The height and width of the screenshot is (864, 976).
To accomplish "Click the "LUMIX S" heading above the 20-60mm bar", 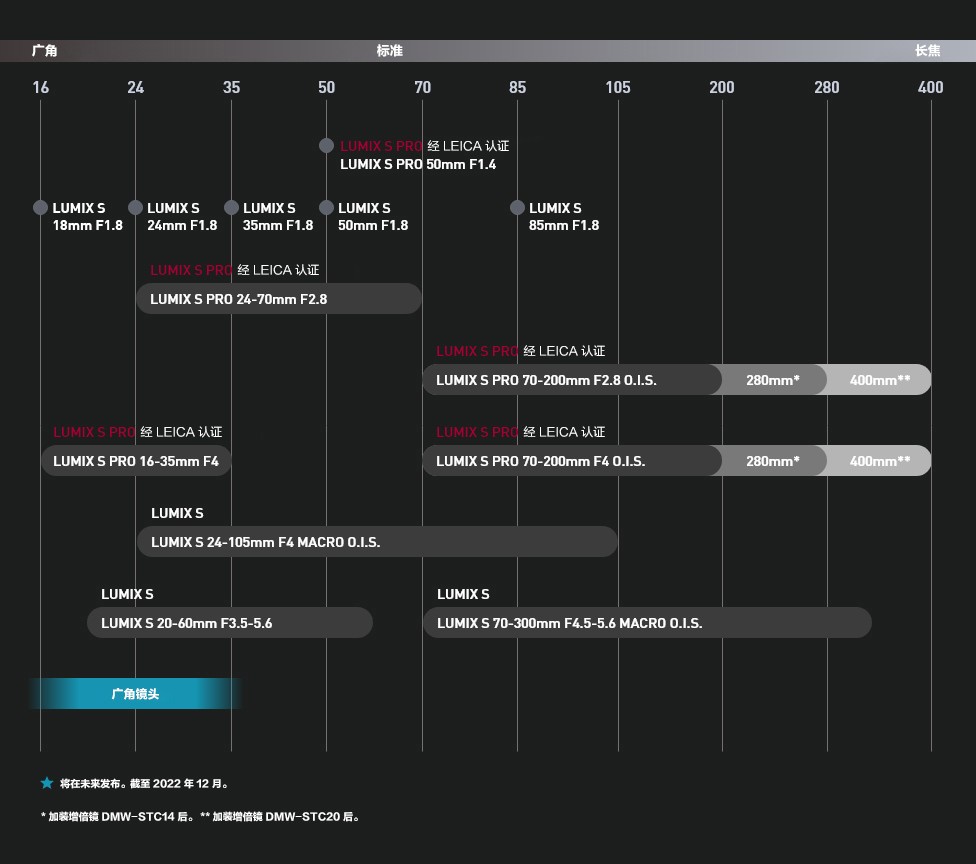I will [x=128, y=594].
